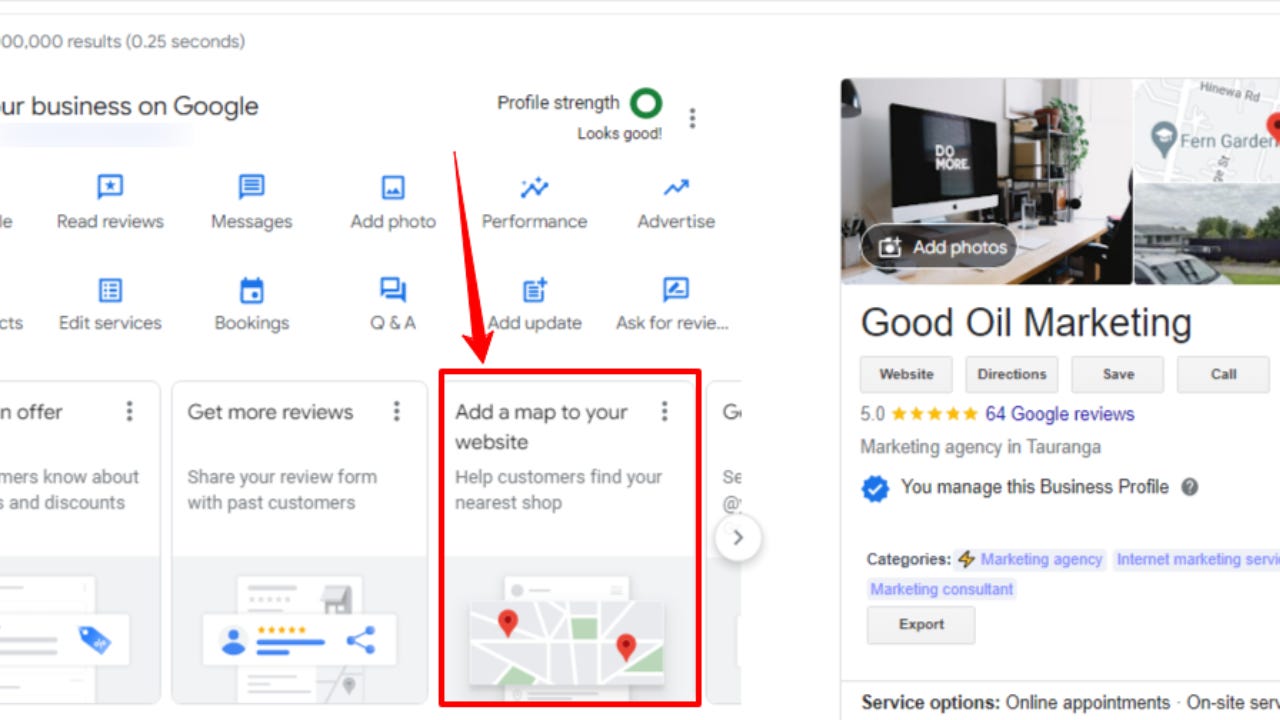Image resolution: width=1280 pixels, height=720 pixels.
Task: Click the Good Oil Marketing title
Action: click(1026, 323)
